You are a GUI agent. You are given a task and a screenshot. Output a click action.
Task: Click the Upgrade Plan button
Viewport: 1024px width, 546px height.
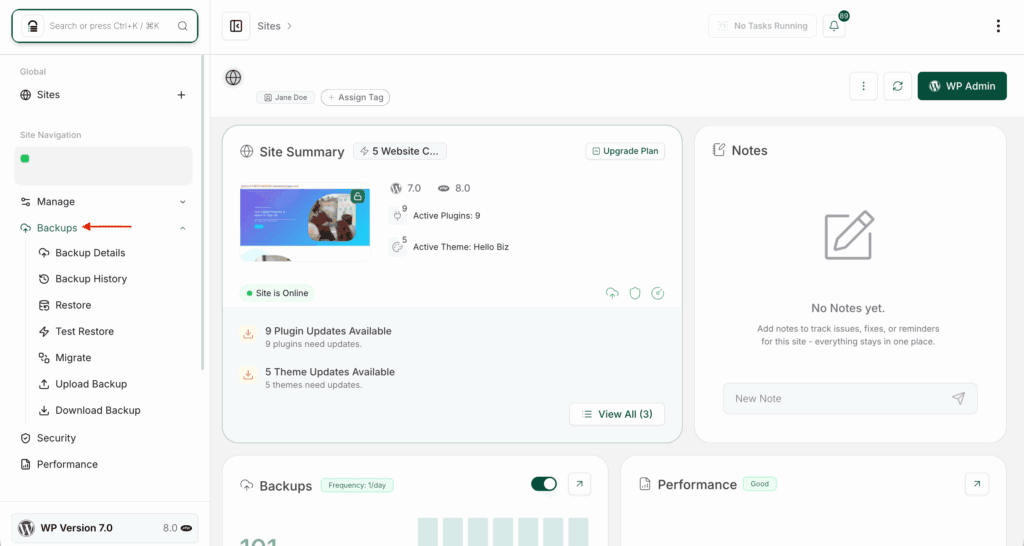(625, 151)
